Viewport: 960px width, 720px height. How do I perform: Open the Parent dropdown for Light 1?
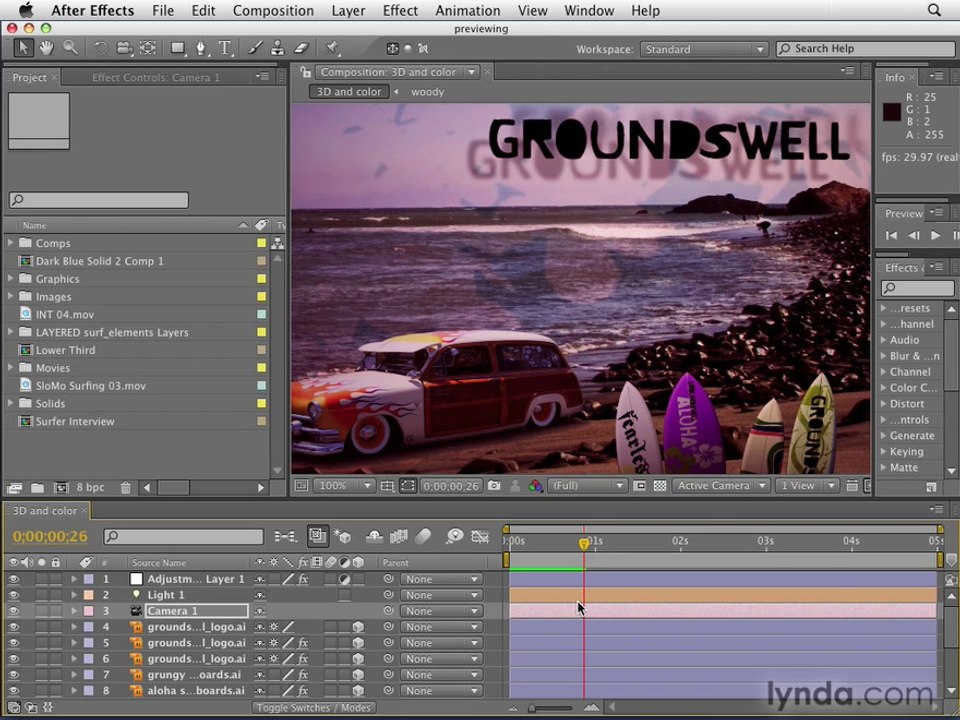(x=440, y=595)
